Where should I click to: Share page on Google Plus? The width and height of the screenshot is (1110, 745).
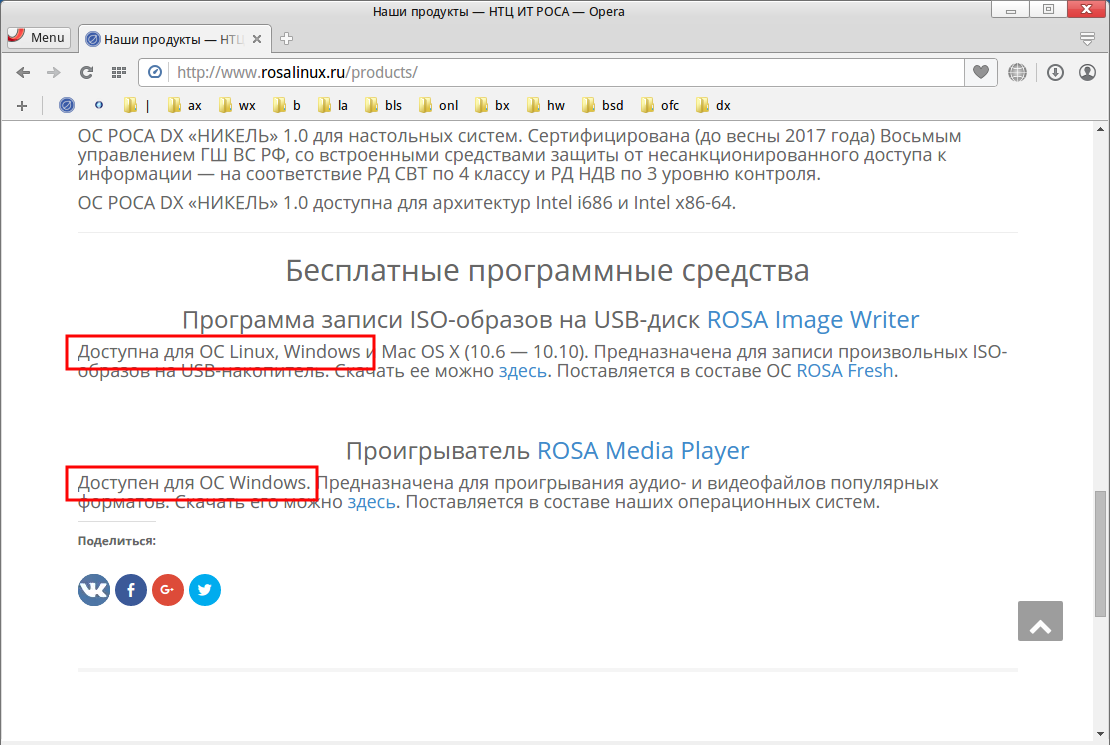[x=168, y=590]
